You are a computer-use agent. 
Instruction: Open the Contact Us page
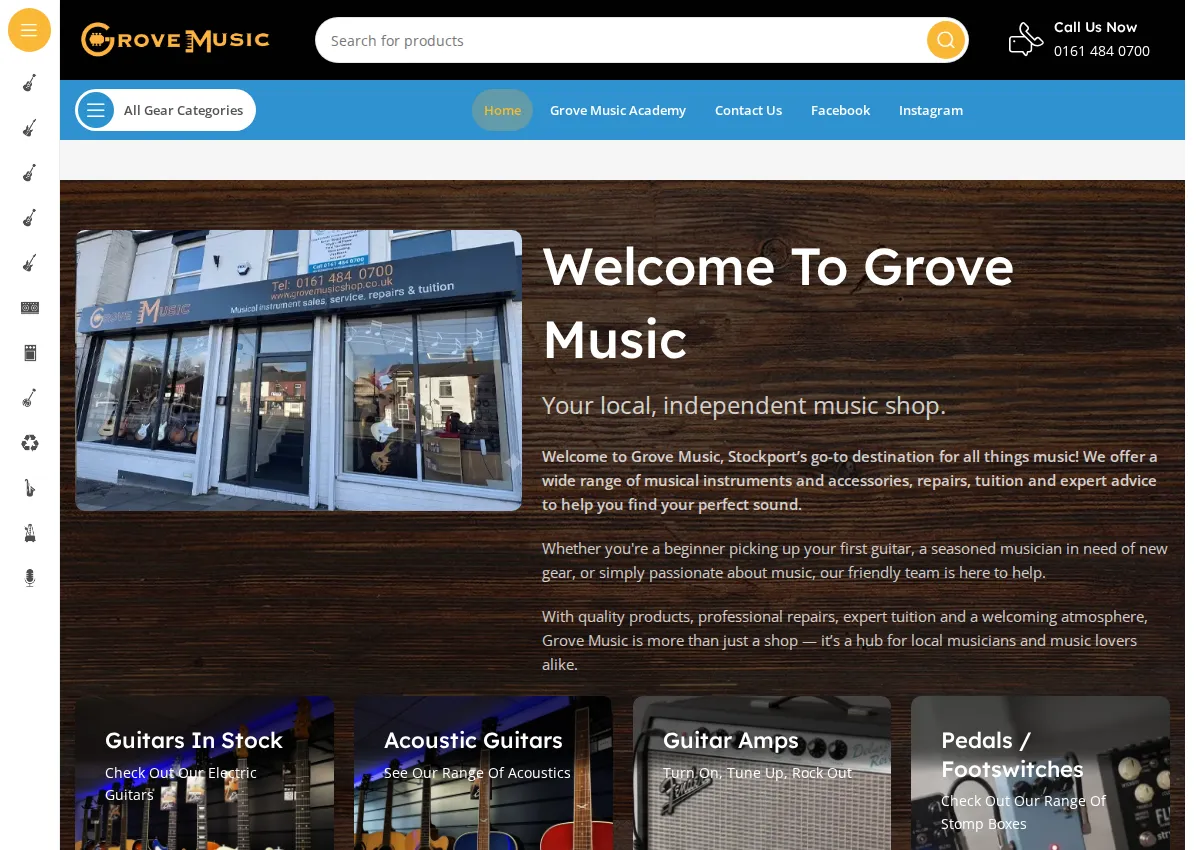[748, 110]
